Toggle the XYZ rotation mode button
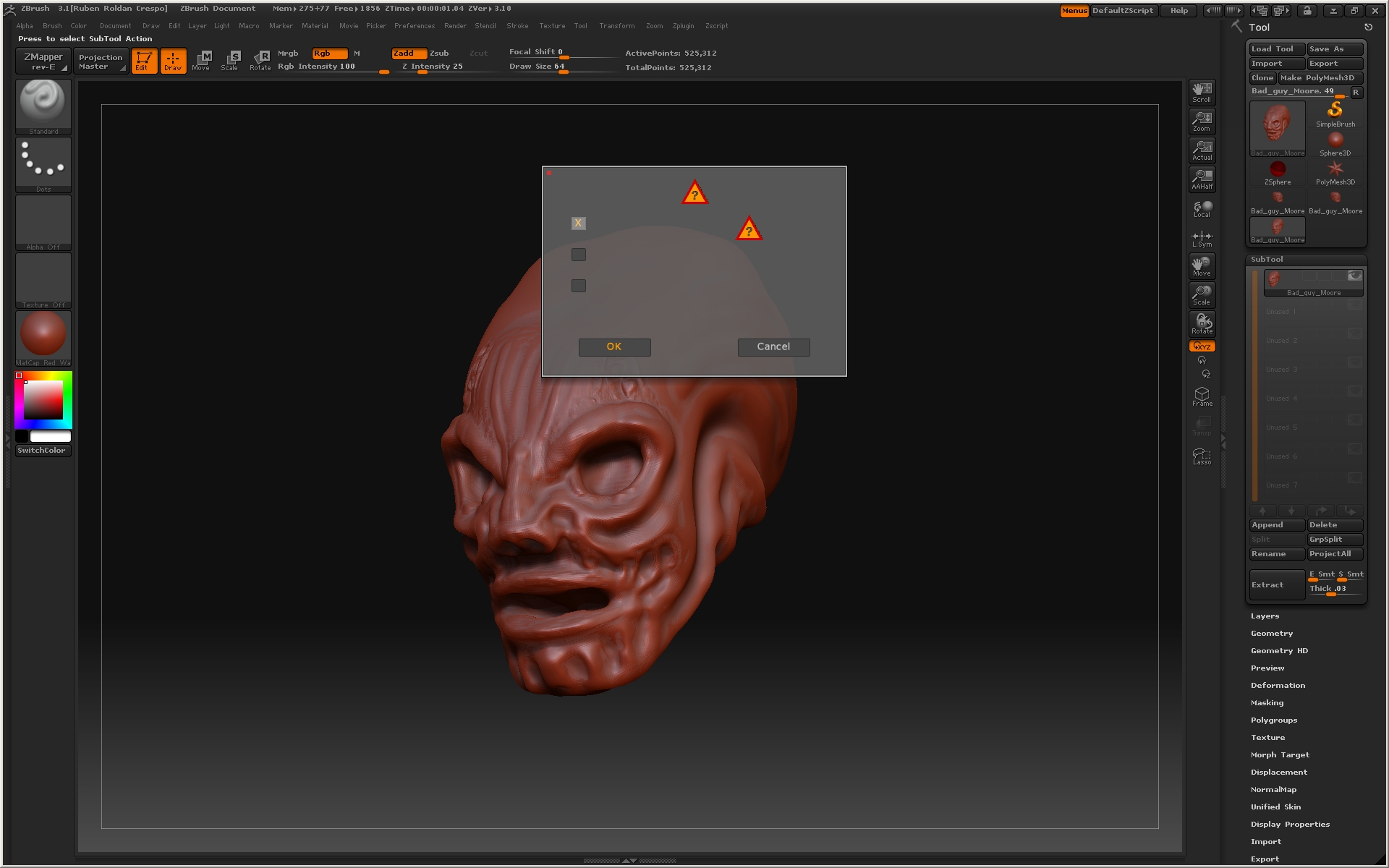Image resolution: width=1389 pixels, height=868 pixels. (x=1202, y=346)
